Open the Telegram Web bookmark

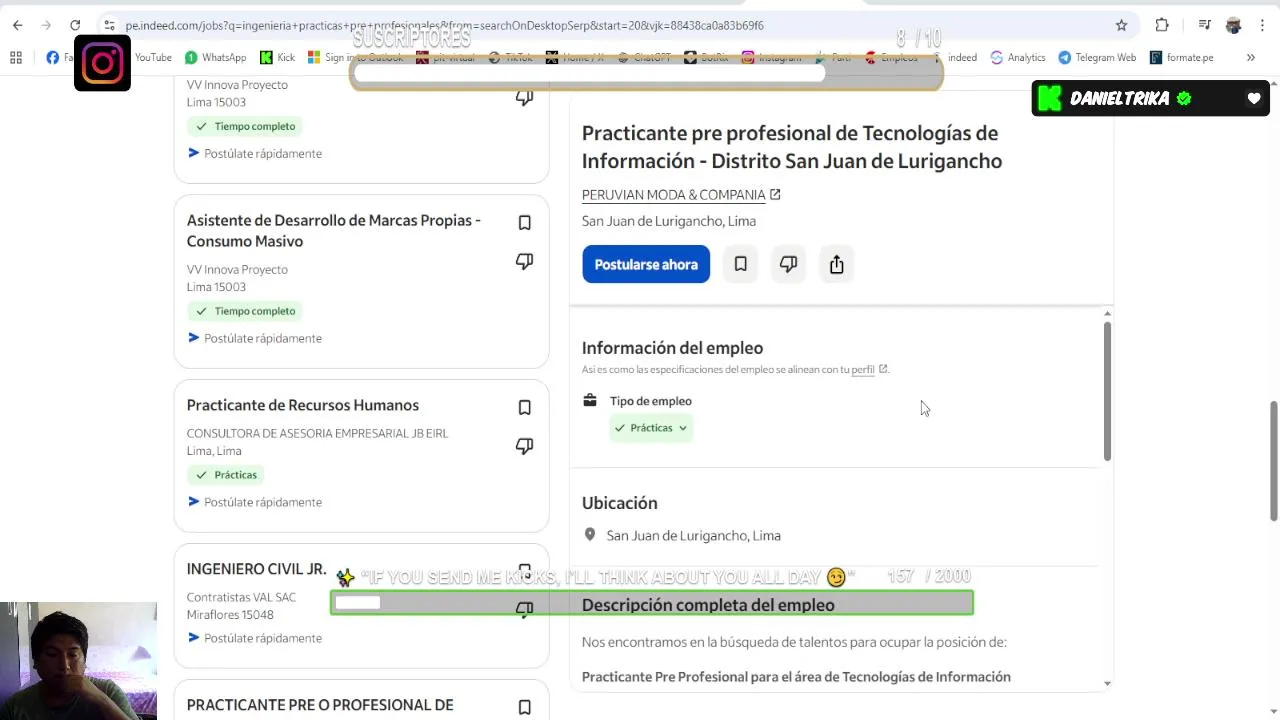(x=1097, y=57)
